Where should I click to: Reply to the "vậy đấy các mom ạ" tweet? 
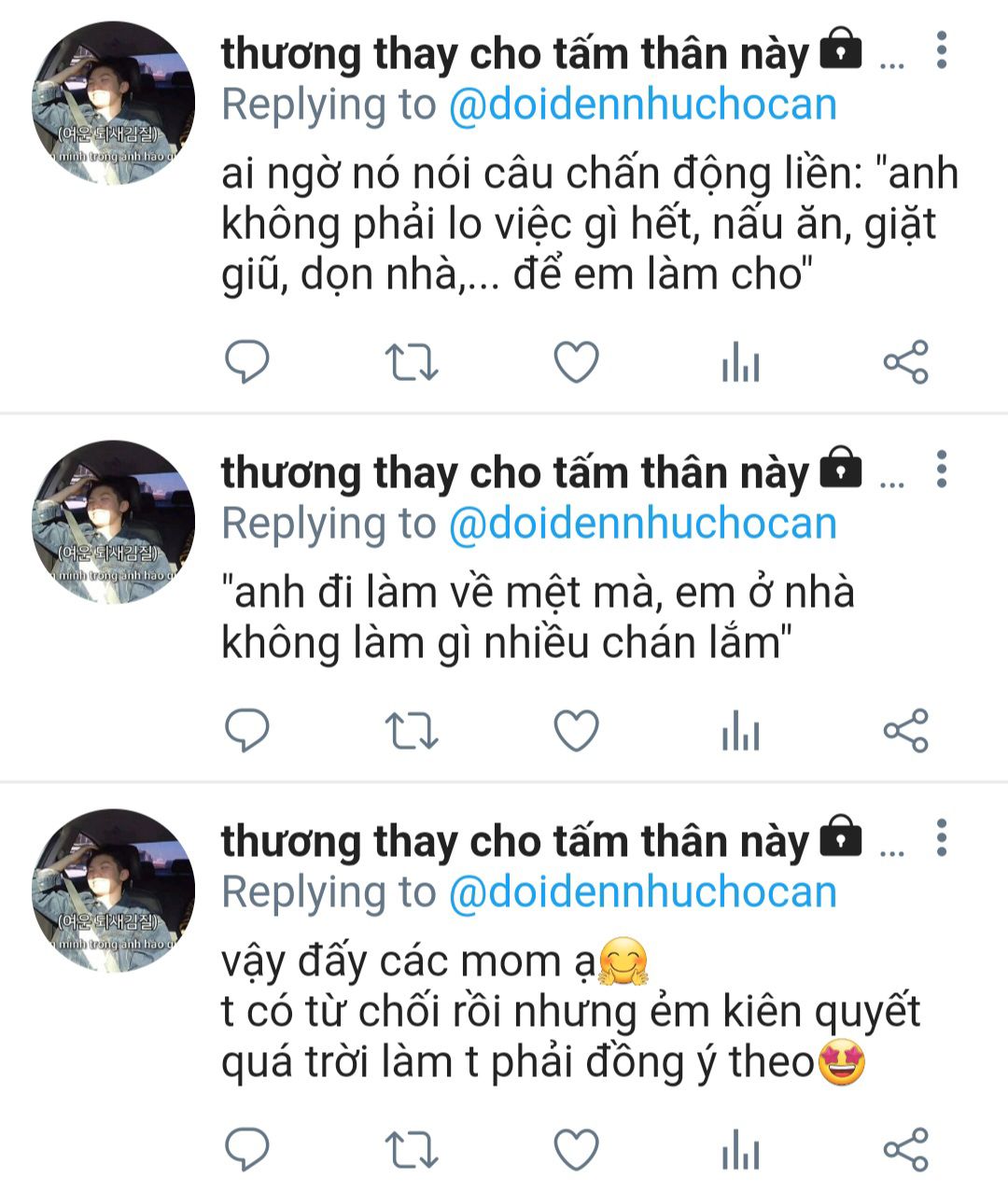pos(247,1149)
